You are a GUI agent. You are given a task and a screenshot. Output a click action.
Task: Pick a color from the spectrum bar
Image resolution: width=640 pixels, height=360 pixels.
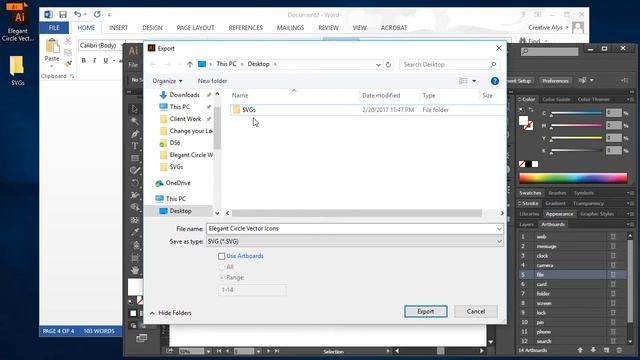click(573, 178)
